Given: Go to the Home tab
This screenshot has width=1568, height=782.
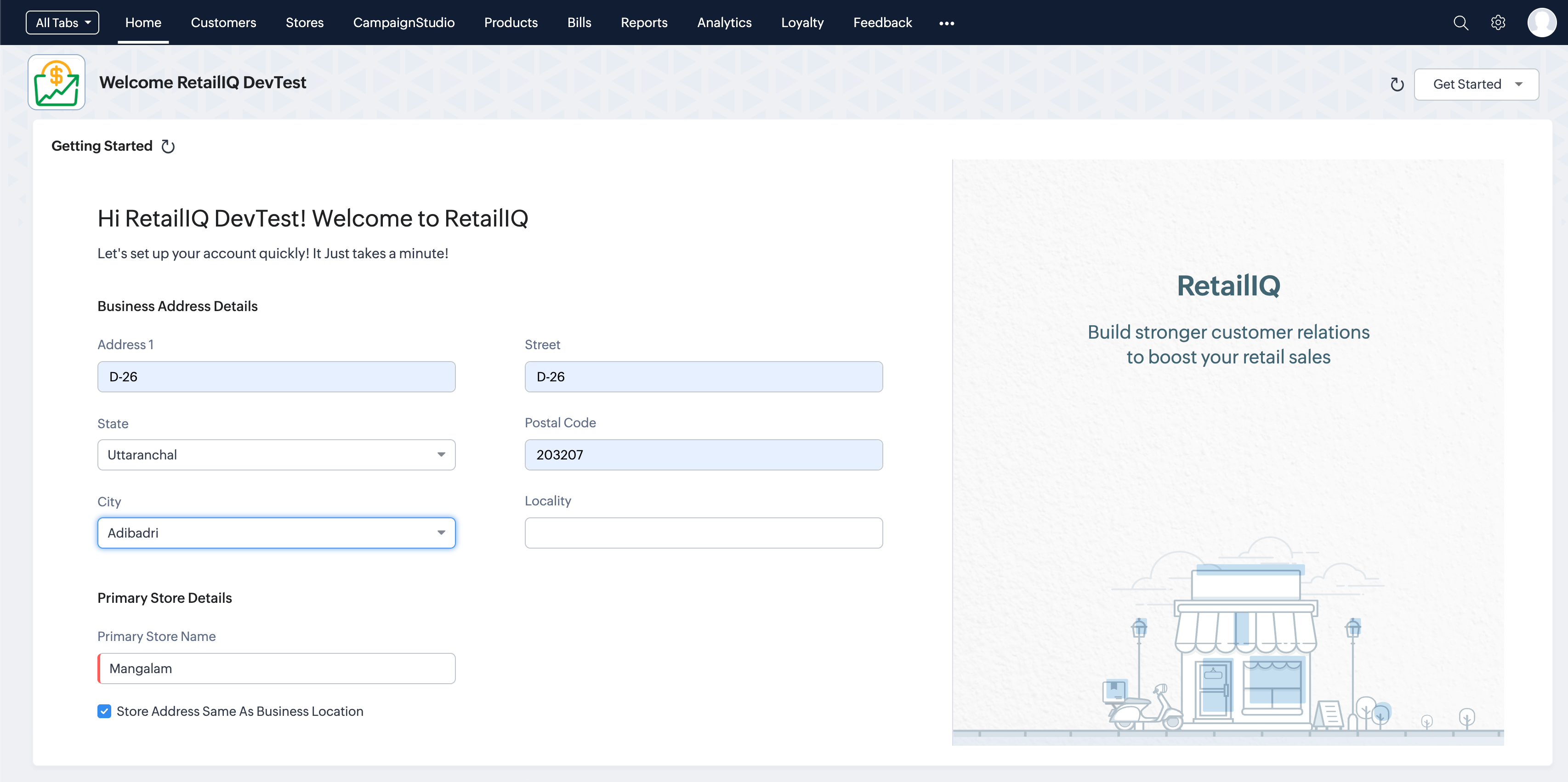Looking at the screenshot, I should (143, 23).
